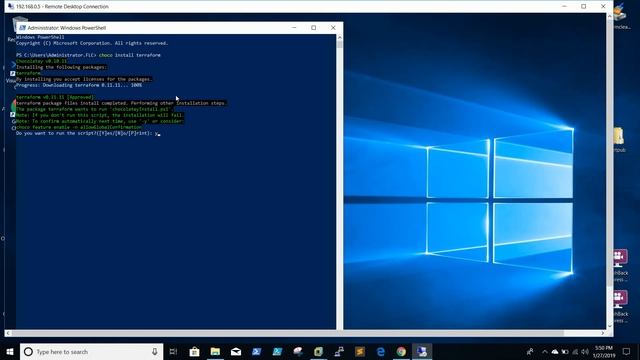This screenshot has height=360, width=640.
Task: Open the Mail app on taskbar
Action: (x=236, y=351)
